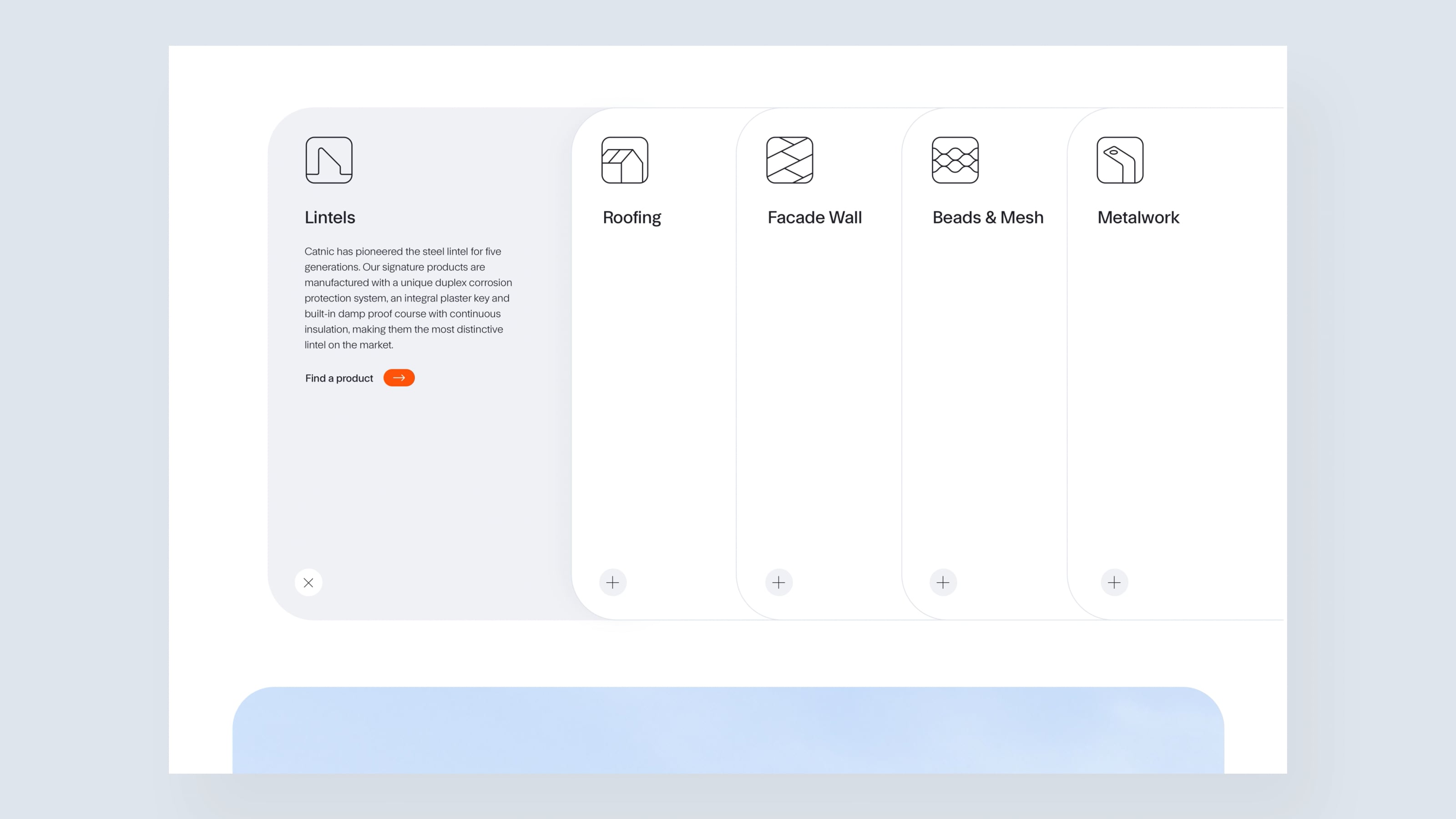The image size is (1456, 819).
Task: Click the Beads & Mesh wavy icon
Action: [955, 160]
